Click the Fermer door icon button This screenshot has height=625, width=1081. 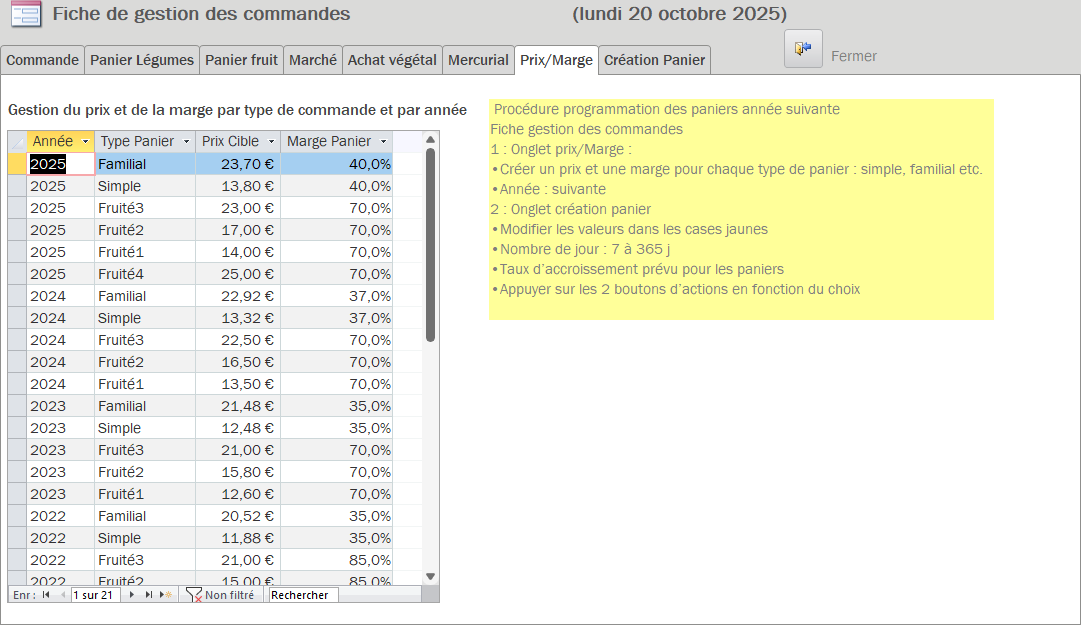point(803,49)
